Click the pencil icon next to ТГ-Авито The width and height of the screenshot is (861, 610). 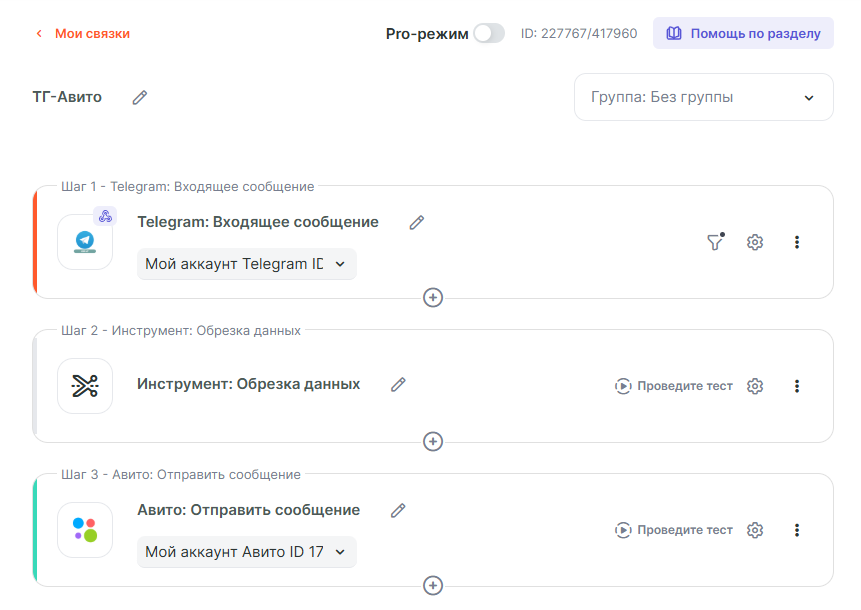click(140, 97)
